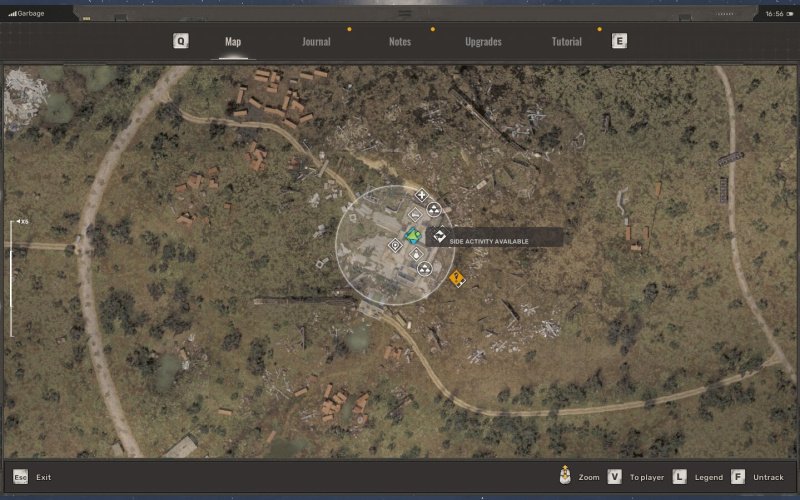Switch to the Notes tab
This screenshot has width=800, height=500.
click(400, 42)
